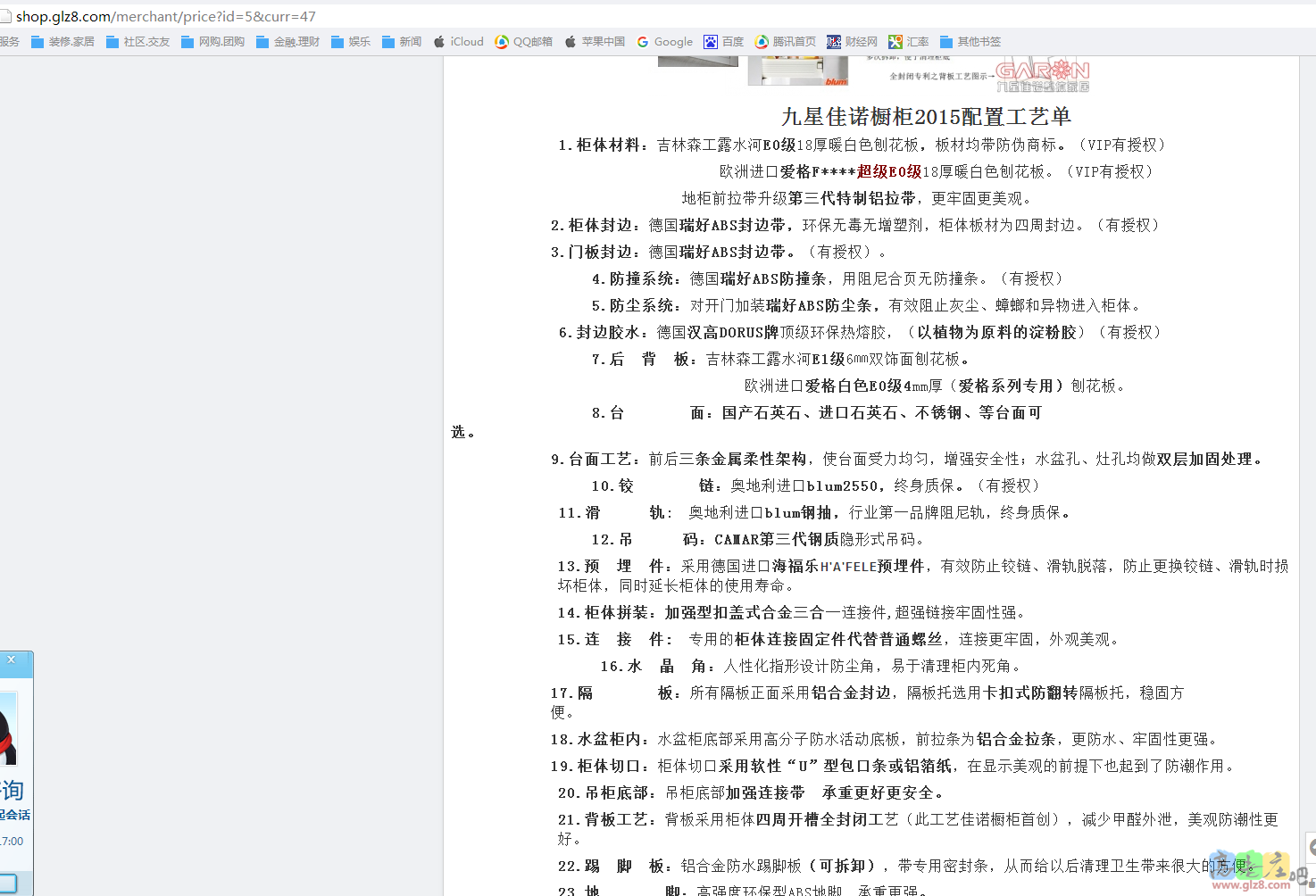The width and height of the screenshot is (1316, 896).
Task: Open the 财经网 bookmark
Action: click(852, 42)
